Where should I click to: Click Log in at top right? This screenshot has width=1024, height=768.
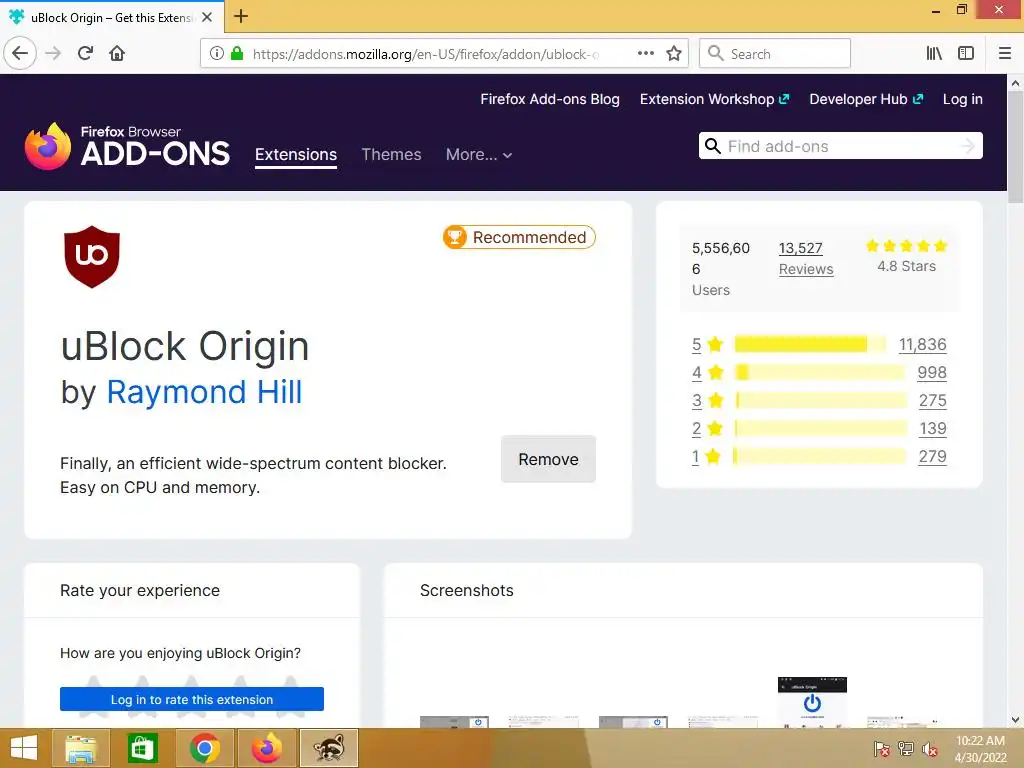pos(963,99)
